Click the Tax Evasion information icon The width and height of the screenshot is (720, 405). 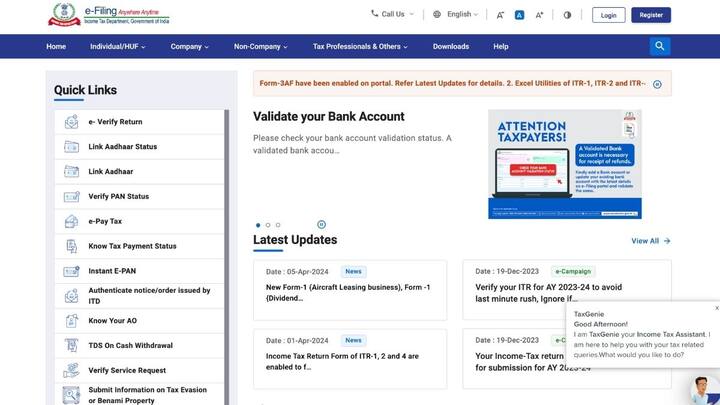tap(71, 395)
